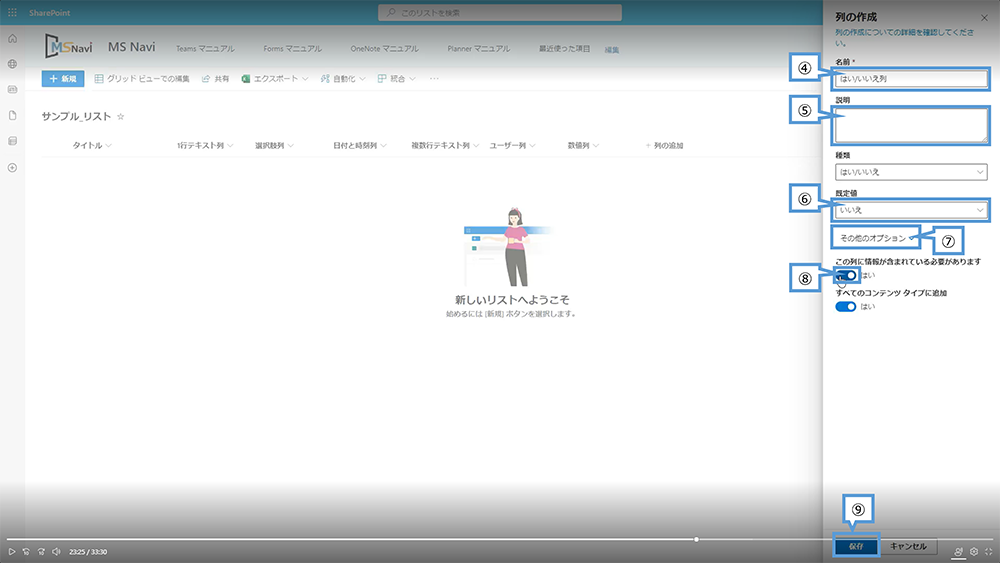Open the 既定値 default value dropdown
The image size is (1000, 563).
pos(911,210)
